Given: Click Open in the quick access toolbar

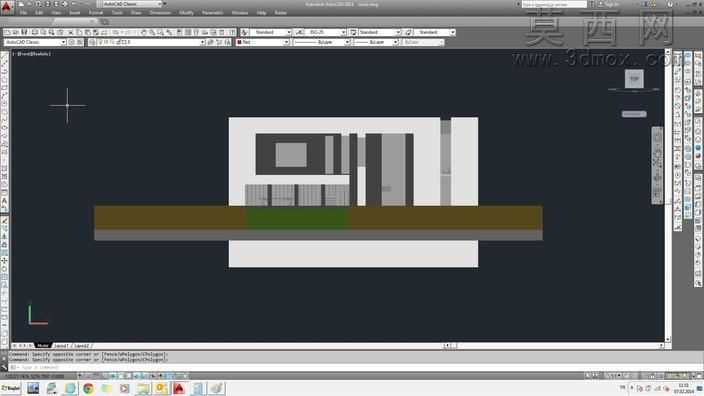Looking at the screenshot, I should tap(30, 4).
